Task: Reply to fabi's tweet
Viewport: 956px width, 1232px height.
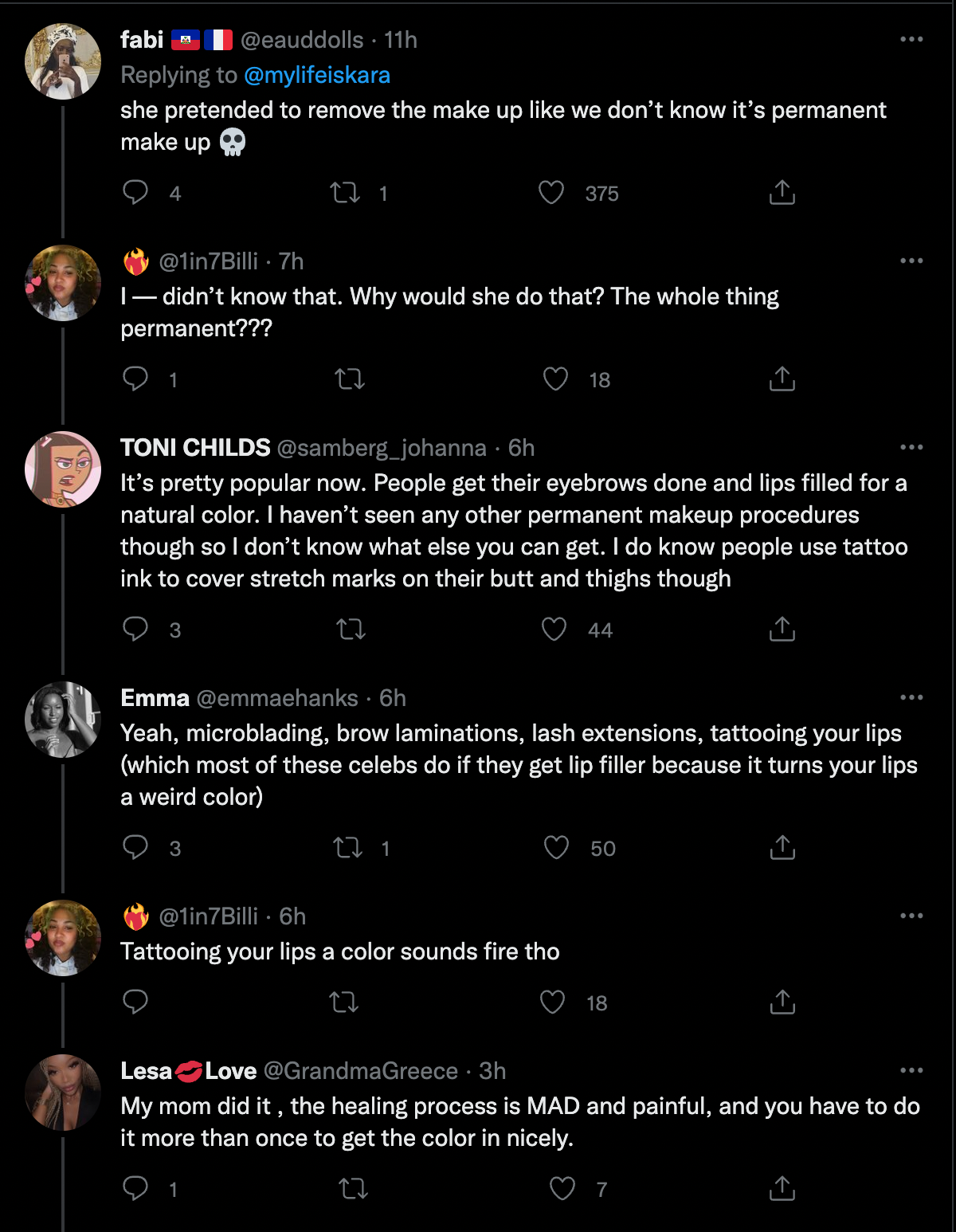Action: pyautogui.click(x=135, y=193)
